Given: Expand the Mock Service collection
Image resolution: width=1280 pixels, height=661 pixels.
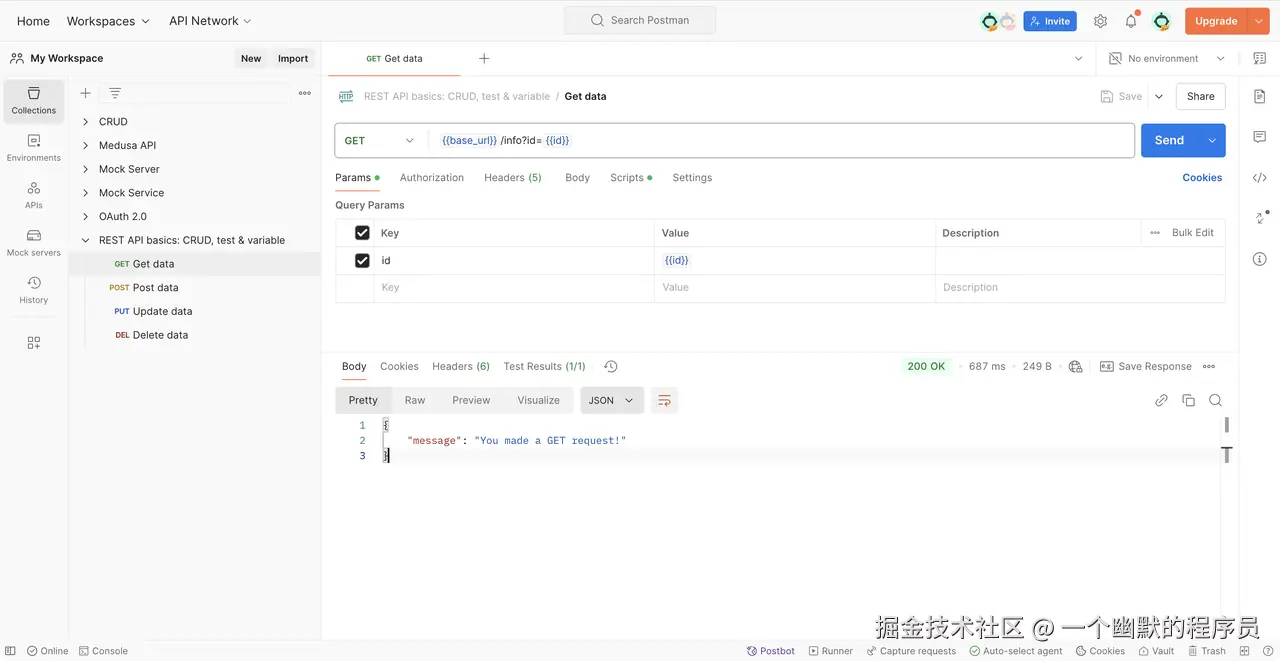Looking at the screenshot, I should tap(85, 193).
